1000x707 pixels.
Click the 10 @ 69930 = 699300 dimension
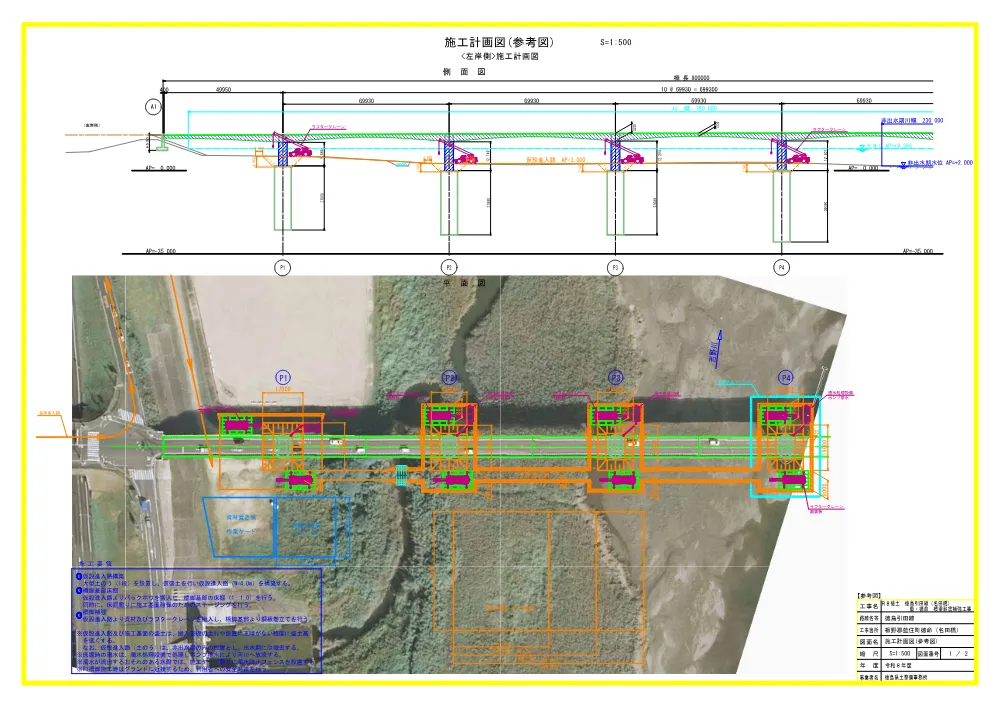(689, 89)
